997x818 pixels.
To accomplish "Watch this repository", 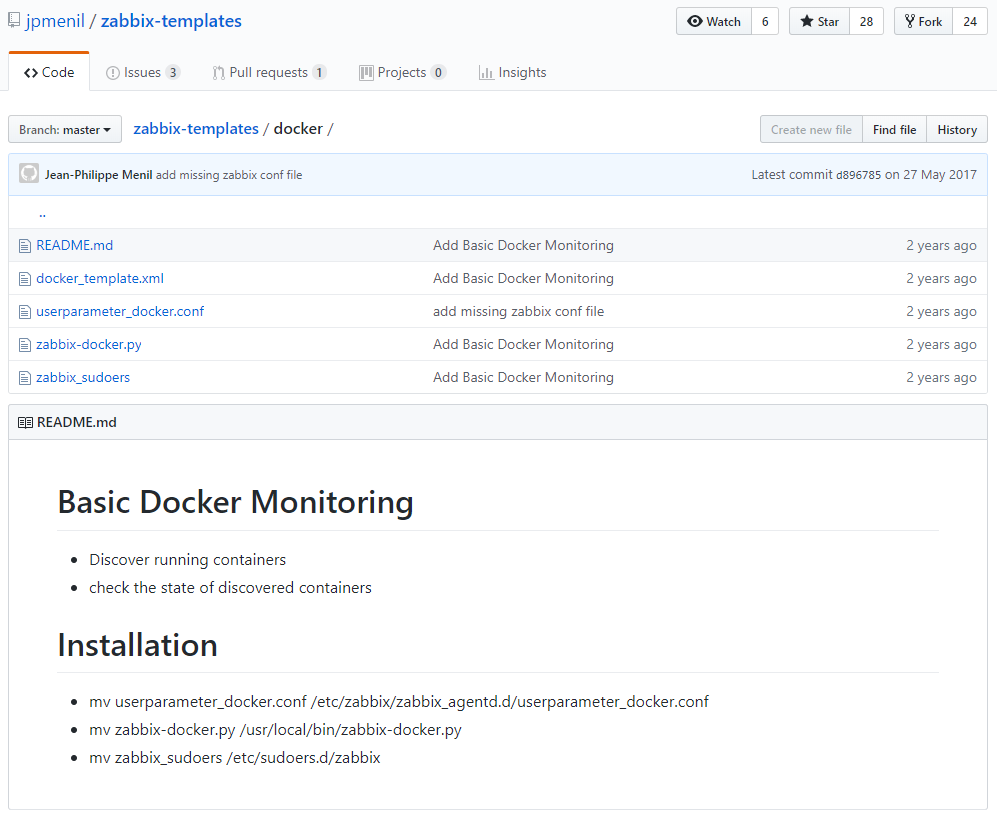I will point(714,22).
